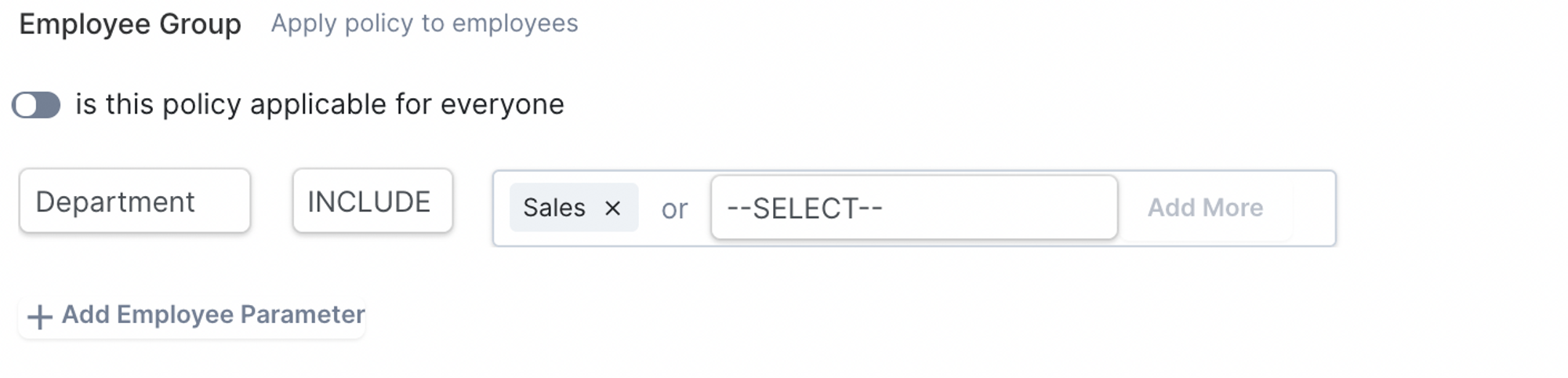Viewport: 1568px width, 378px height.
Task: Click Add Employee Parameter
Action: [192, 315]
